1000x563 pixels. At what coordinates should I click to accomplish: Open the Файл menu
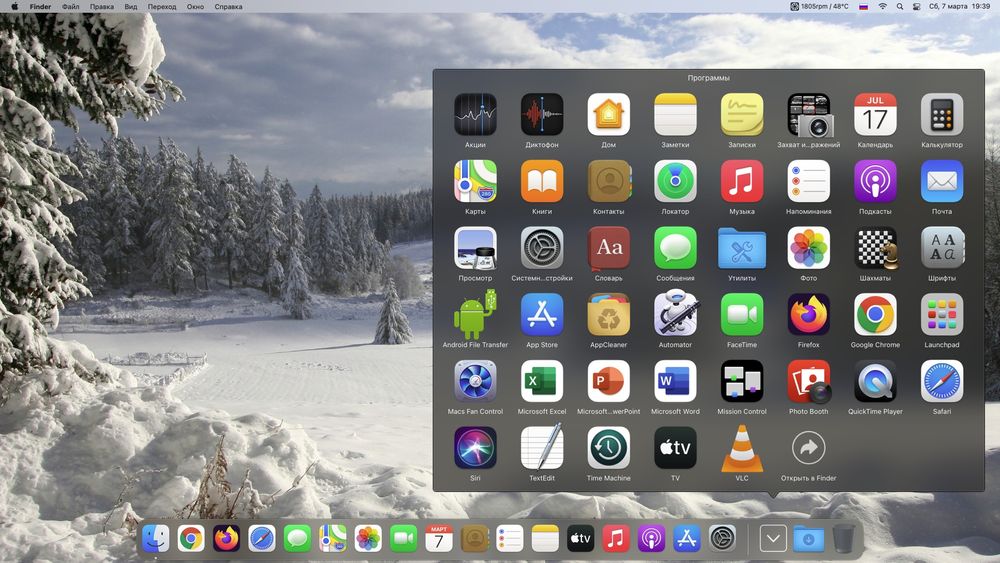(70, 6)
